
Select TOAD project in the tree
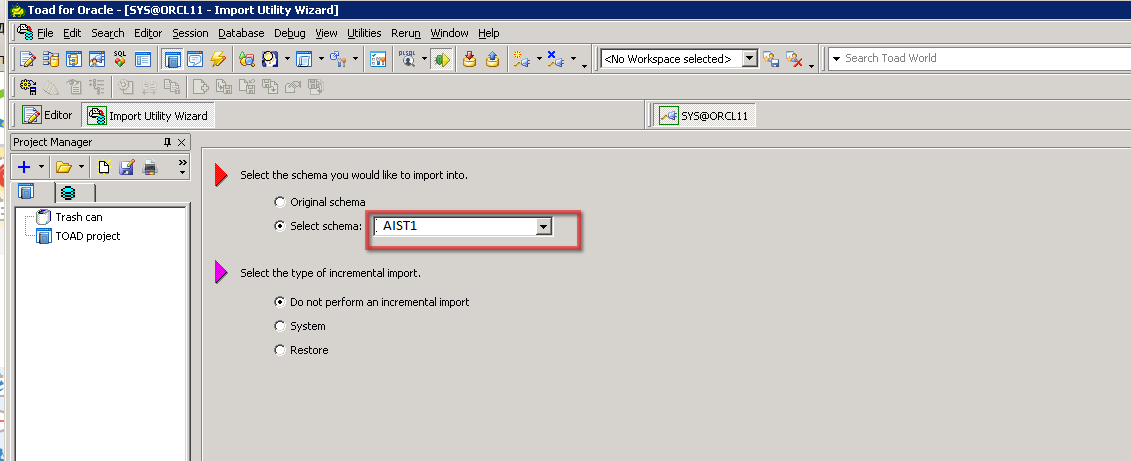click(87, 236)
